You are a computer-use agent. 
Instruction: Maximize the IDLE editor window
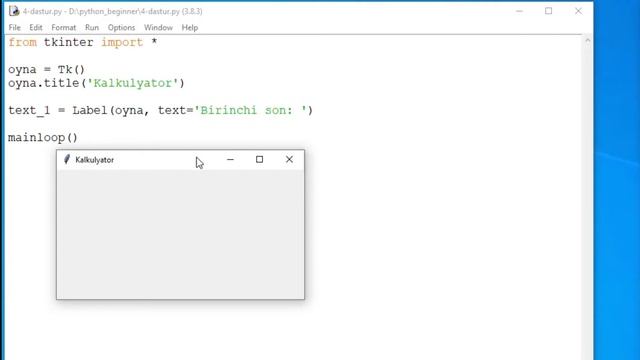click(x=549, y=11)
